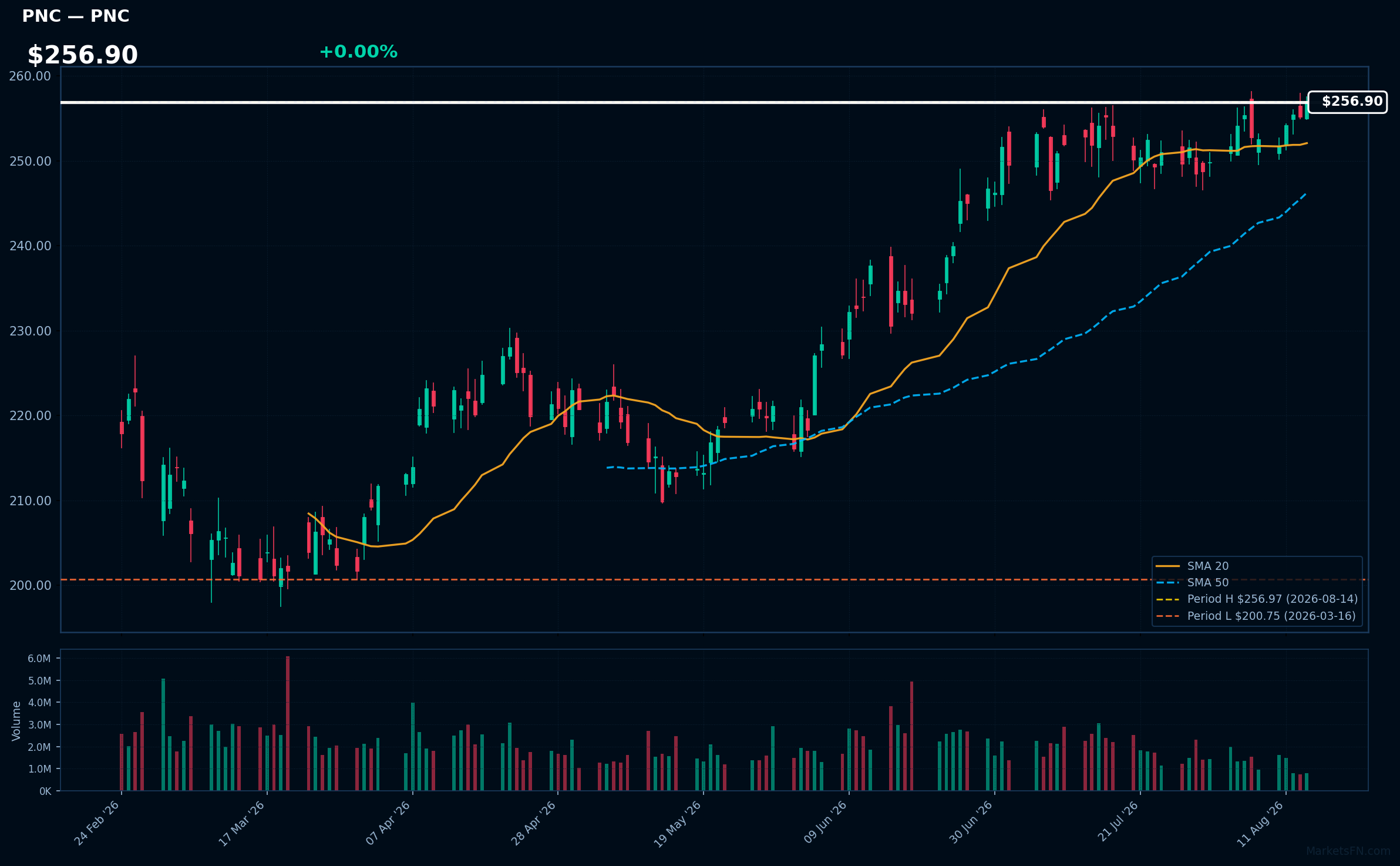1400x866 pixels.
Task: Click the 200.00 price axis label
Action: pos(31,586)
